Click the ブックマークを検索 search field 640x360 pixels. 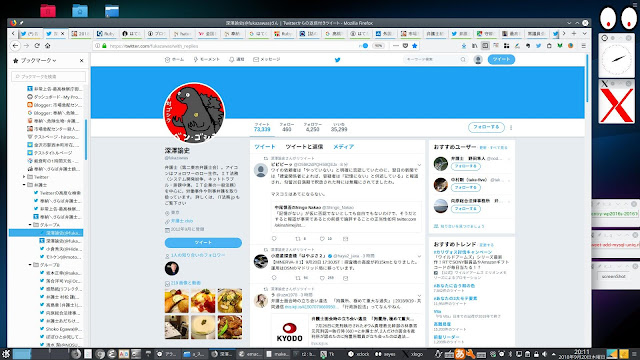click(x=49, y=76)
